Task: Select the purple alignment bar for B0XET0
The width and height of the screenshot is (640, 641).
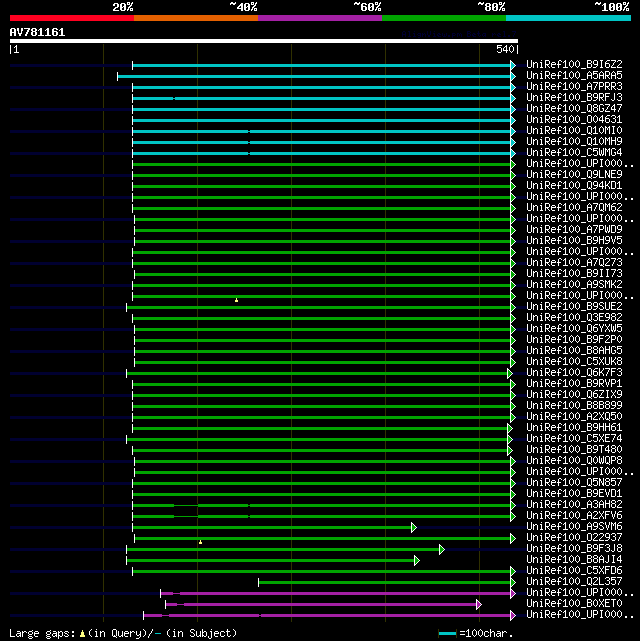Action: tap(321, 604)
